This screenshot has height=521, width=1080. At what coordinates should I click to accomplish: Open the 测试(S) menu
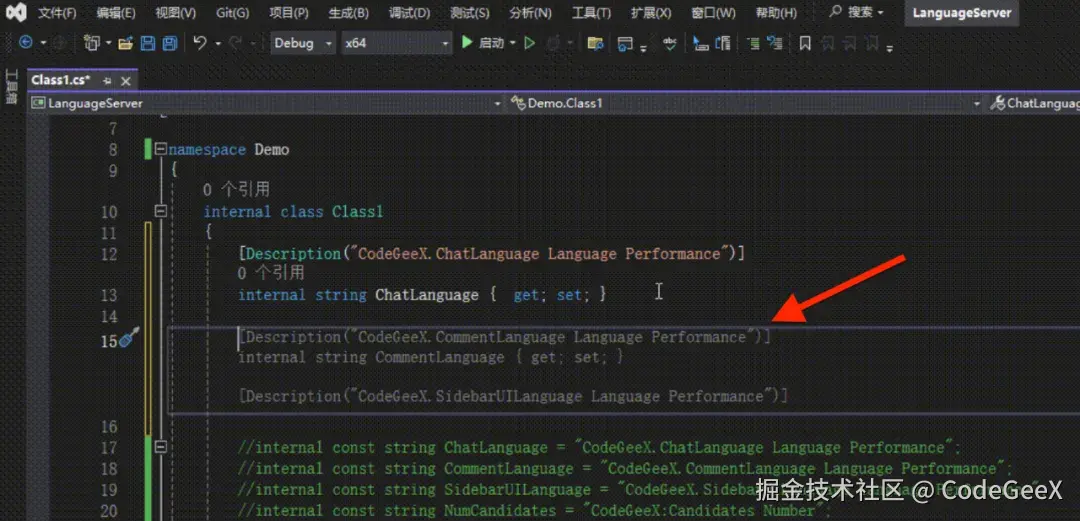(x=469, y=12)
